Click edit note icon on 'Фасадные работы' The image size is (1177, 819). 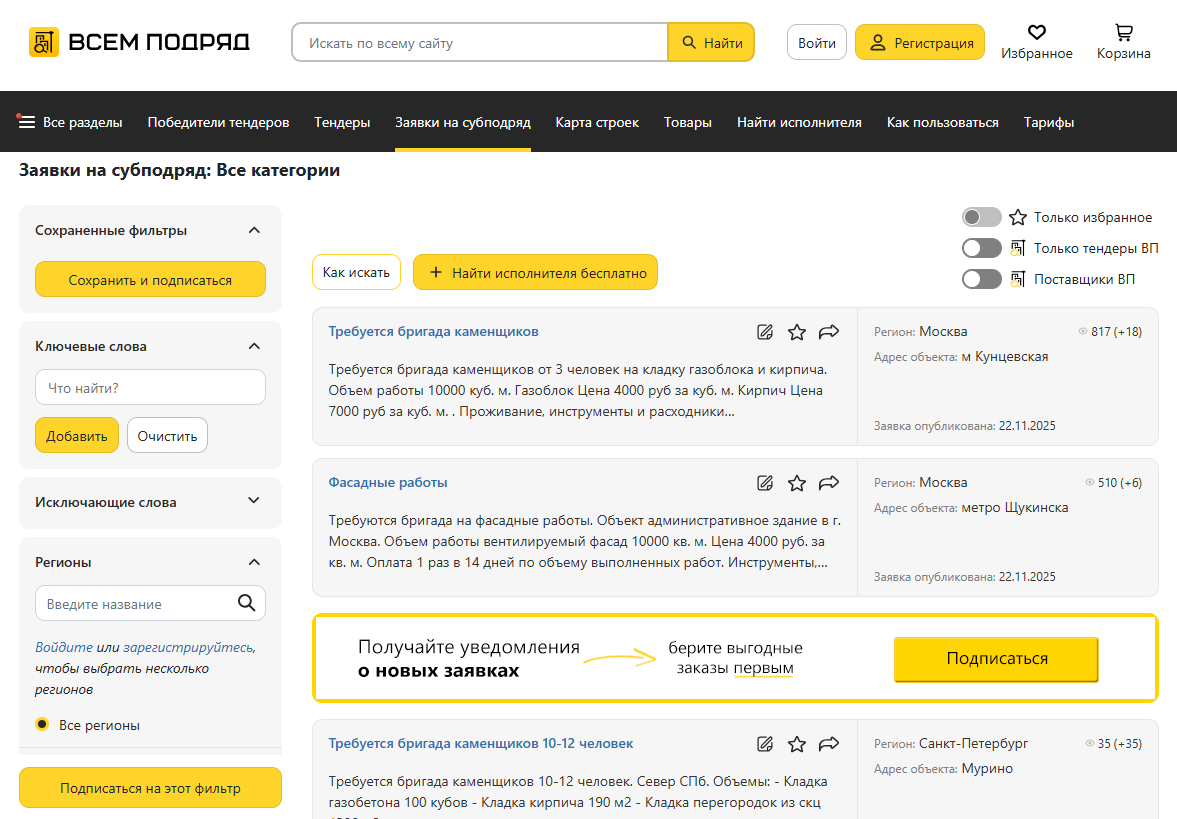765,483
